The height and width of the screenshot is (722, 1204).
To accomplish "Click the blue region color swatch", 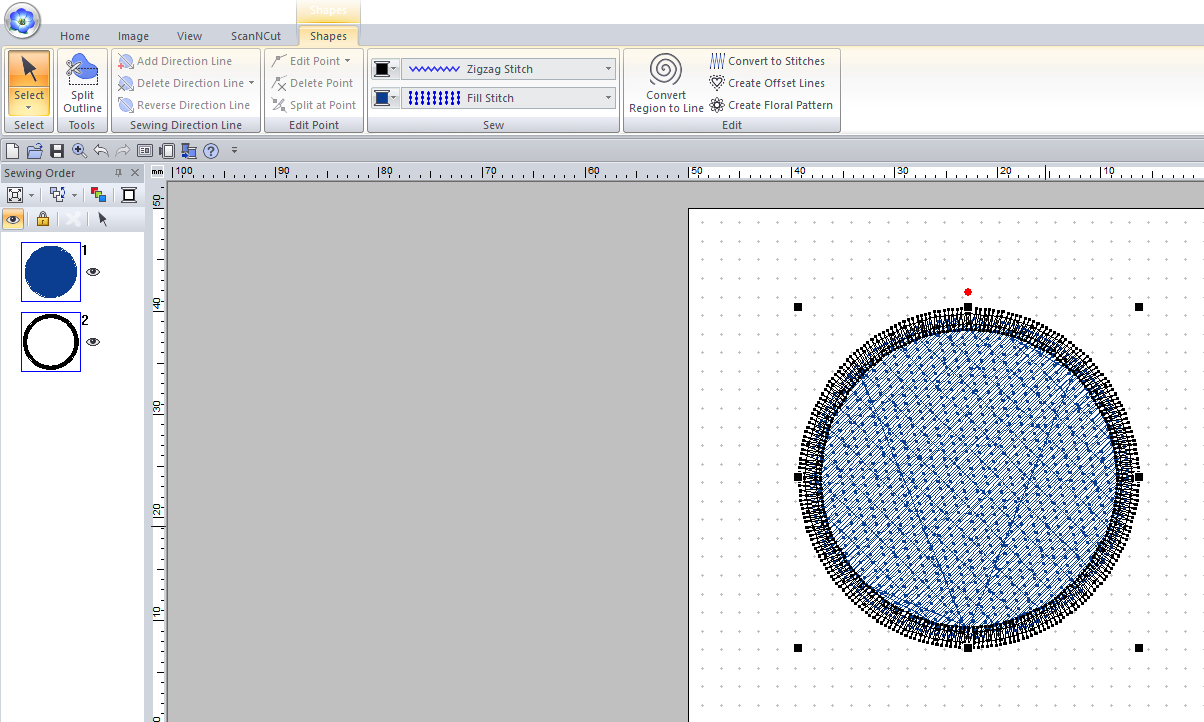I will 381,98.
